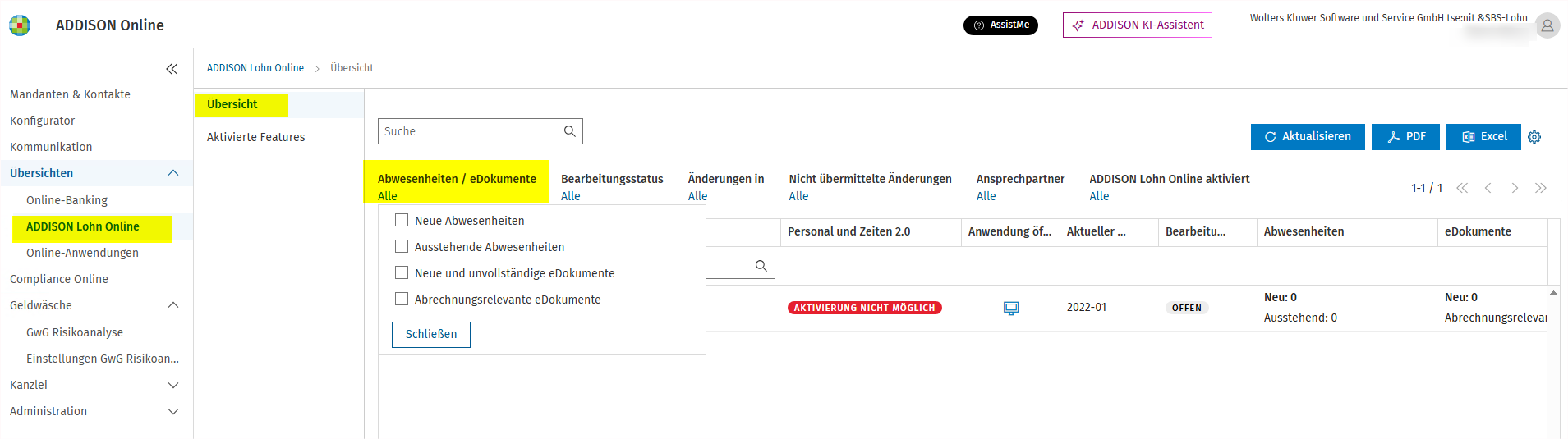The image size is (1568, 439).
Task: Enable Ausstehende Abwesenheiten filter
Action: (x=402, y=246)
